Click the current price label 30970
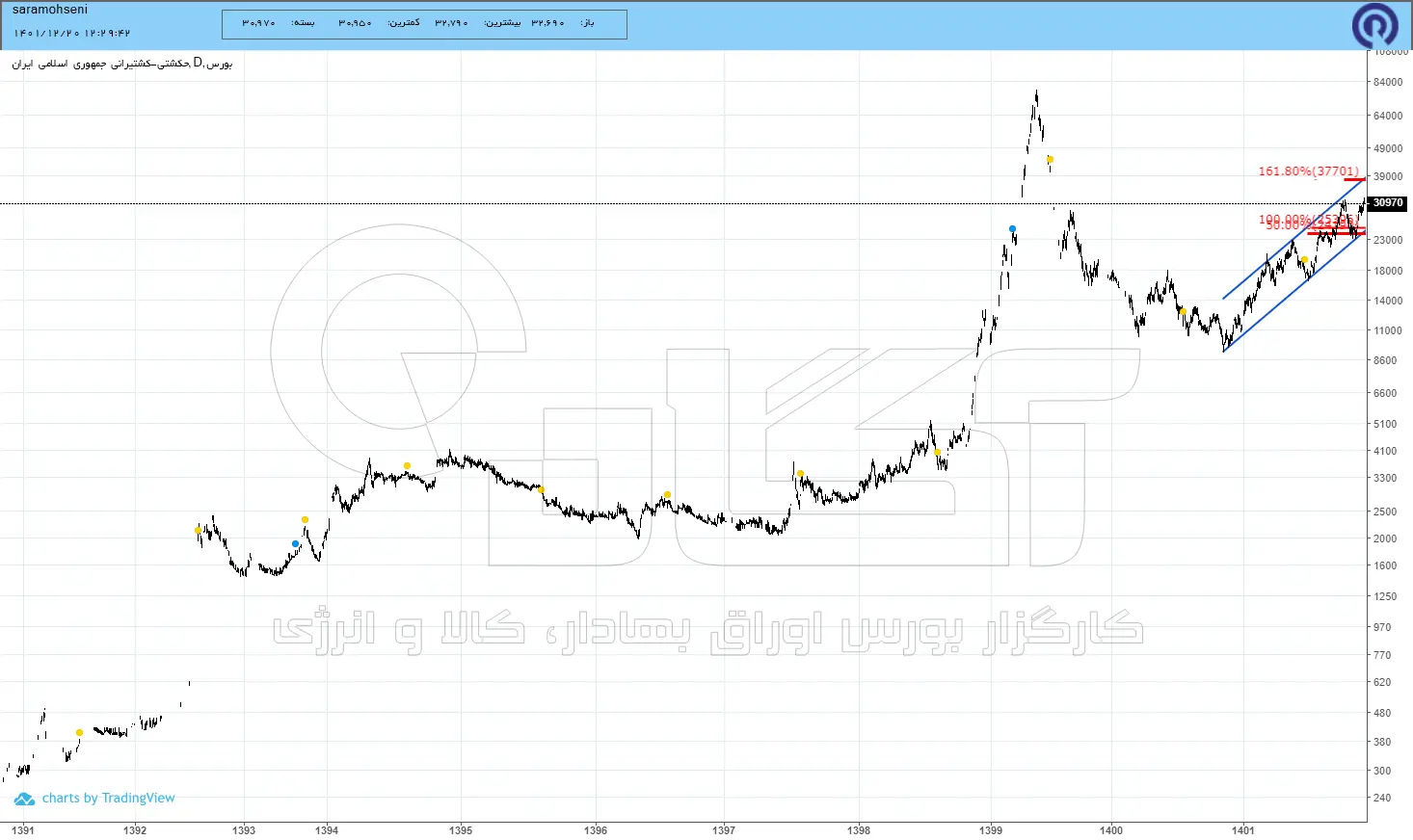The width and height of the screenshot is (1413, 840). click(1388, 203)
